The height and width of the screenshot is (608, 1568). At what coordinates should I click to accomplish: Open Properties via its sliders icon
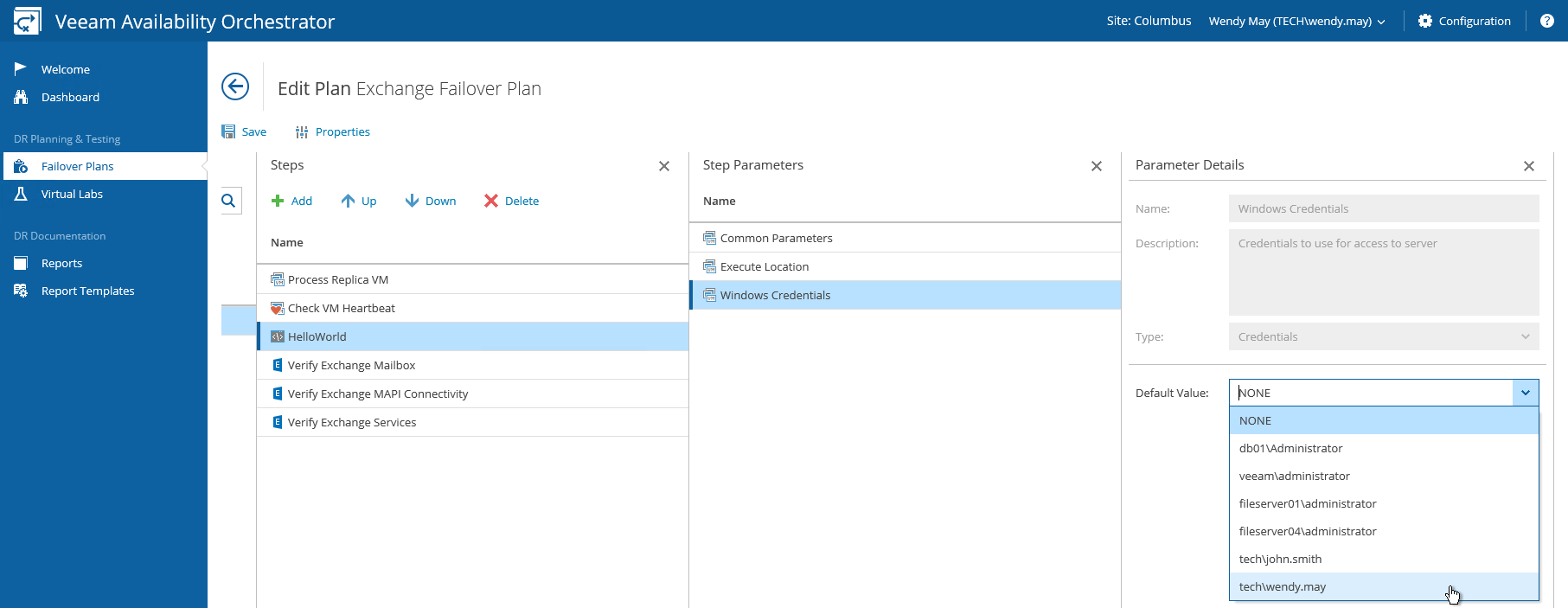(x=302, y=132)
